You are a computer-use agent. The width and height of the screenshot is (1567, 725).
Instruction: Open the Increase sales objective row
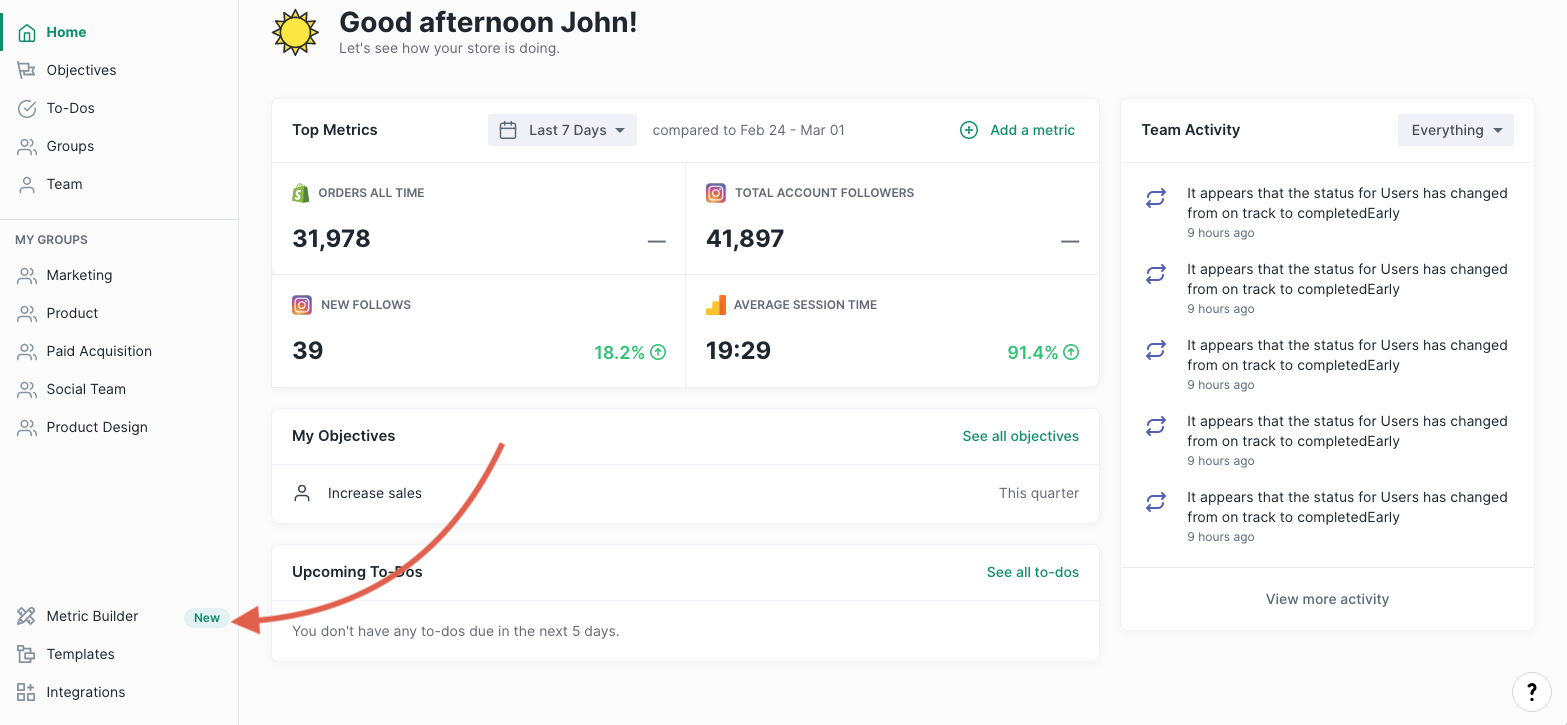coord(375,493)
